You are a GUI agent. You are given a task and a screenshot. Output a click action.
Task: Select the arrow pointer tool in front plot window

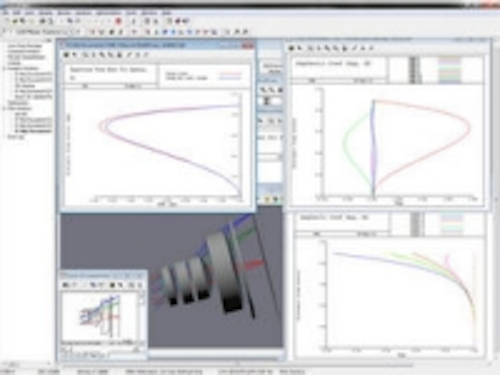(74, 55)
